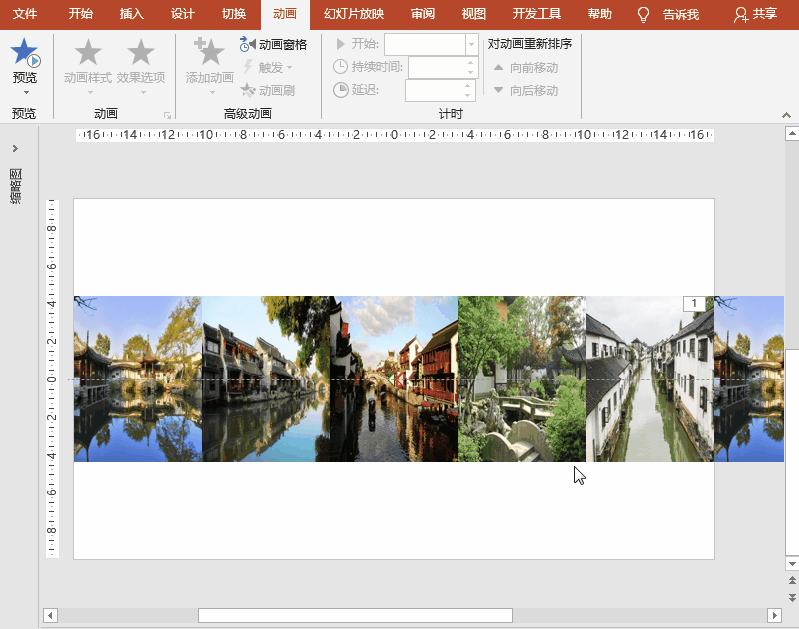Switch to the Slide Show (幻灯片放映) tab
Viewport: 799px width, 629px height.
point(354,14)
